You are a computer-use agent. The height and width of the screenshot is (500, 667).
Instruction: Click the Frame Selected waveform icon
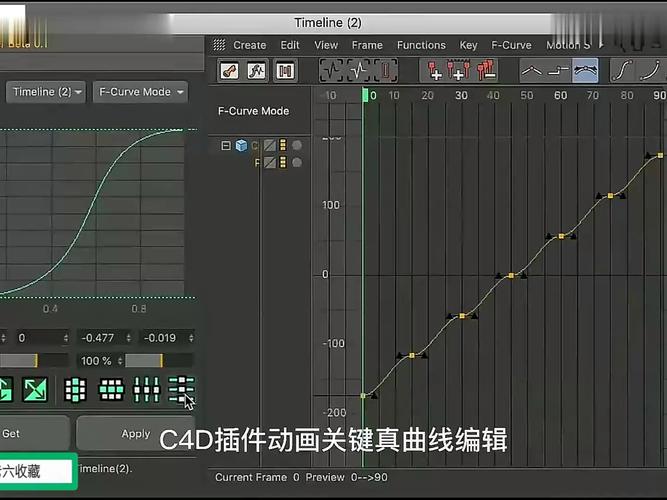click(358, 70)
